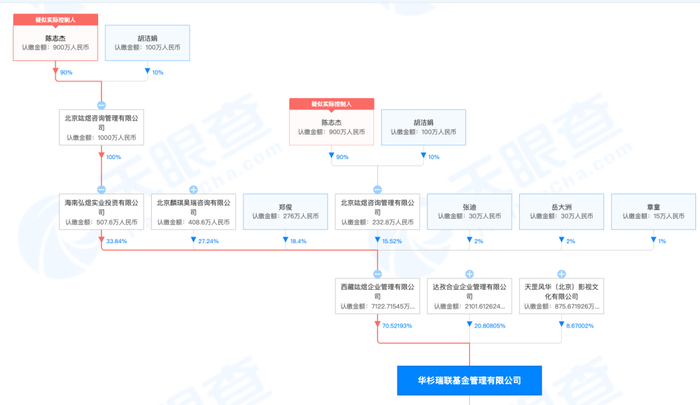Open 海南弘焜实业投资有限公司 company card
Viewport: 700px width, 405px height.
pyautogui.click(x=101, y=212)
